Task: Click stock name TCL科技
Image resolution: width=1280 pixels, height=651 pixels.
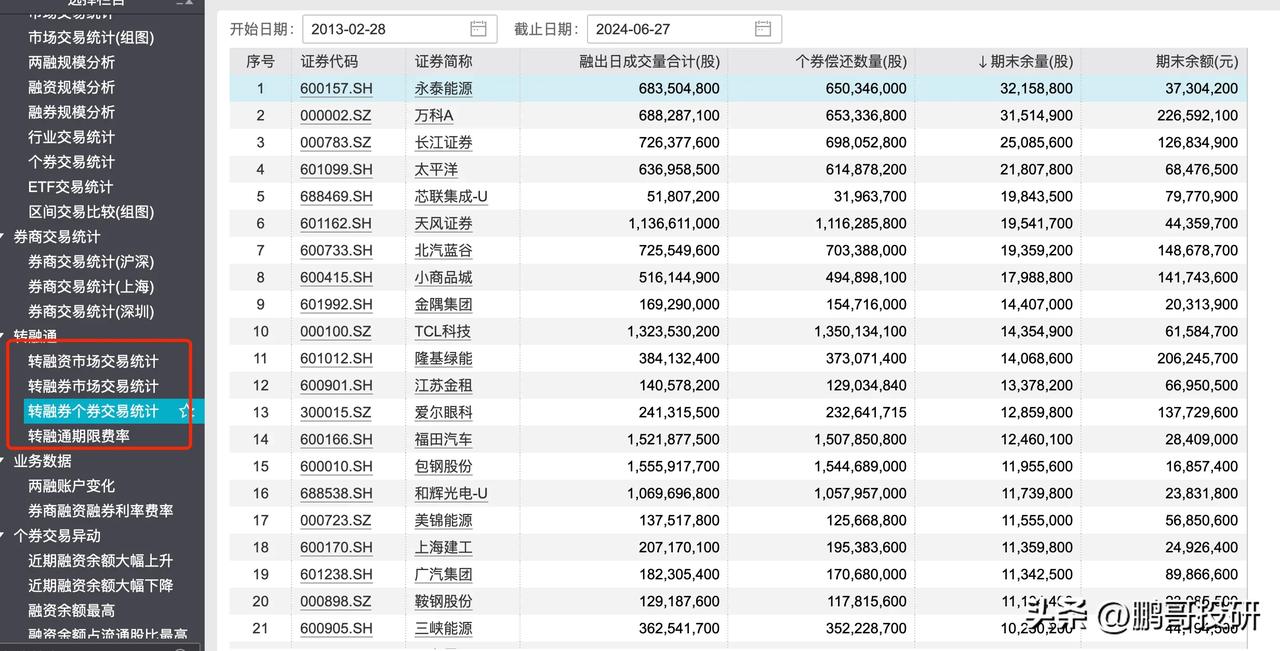Action: [x=442, y=332]
